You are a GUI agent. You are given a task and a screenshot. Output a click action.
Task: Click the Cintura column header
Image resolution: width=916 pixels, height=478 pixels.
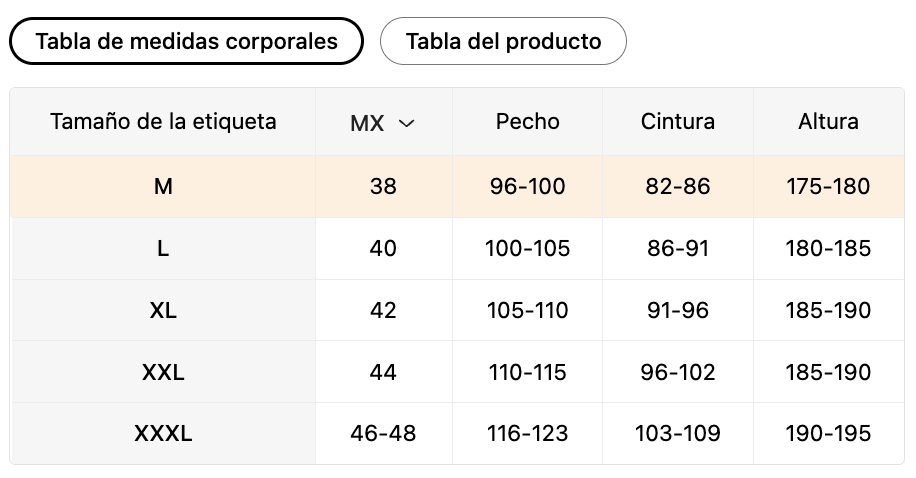[x=678, y=122]
